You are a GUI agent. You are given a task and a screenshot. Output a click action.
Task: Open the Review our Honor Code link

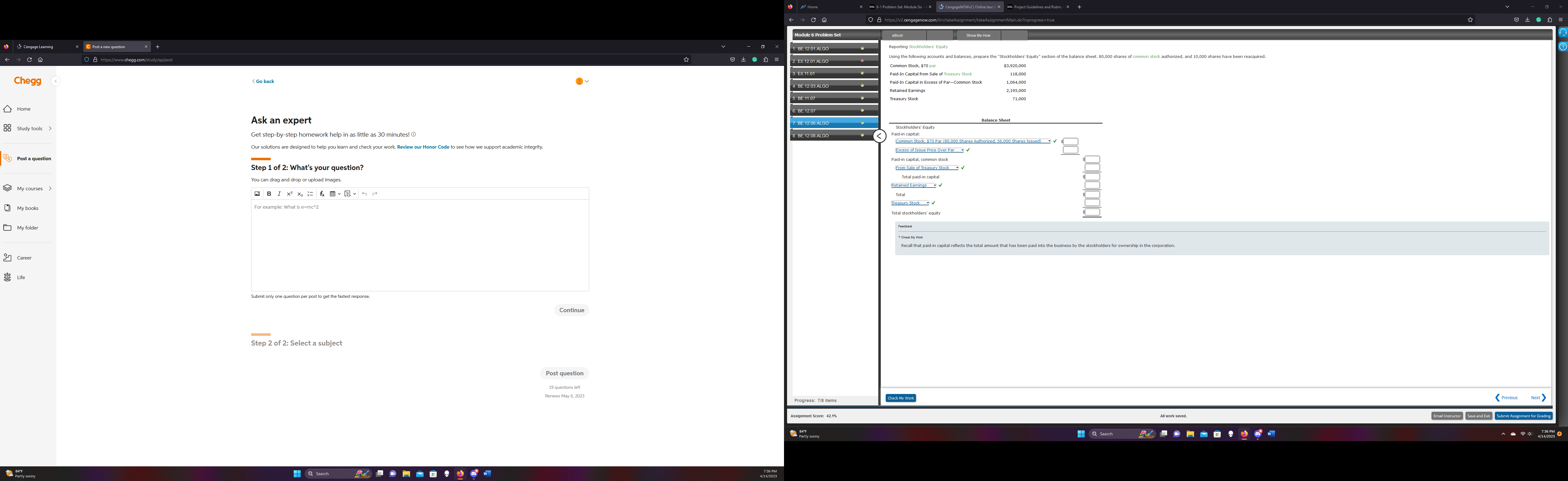(x=423, y=147)
